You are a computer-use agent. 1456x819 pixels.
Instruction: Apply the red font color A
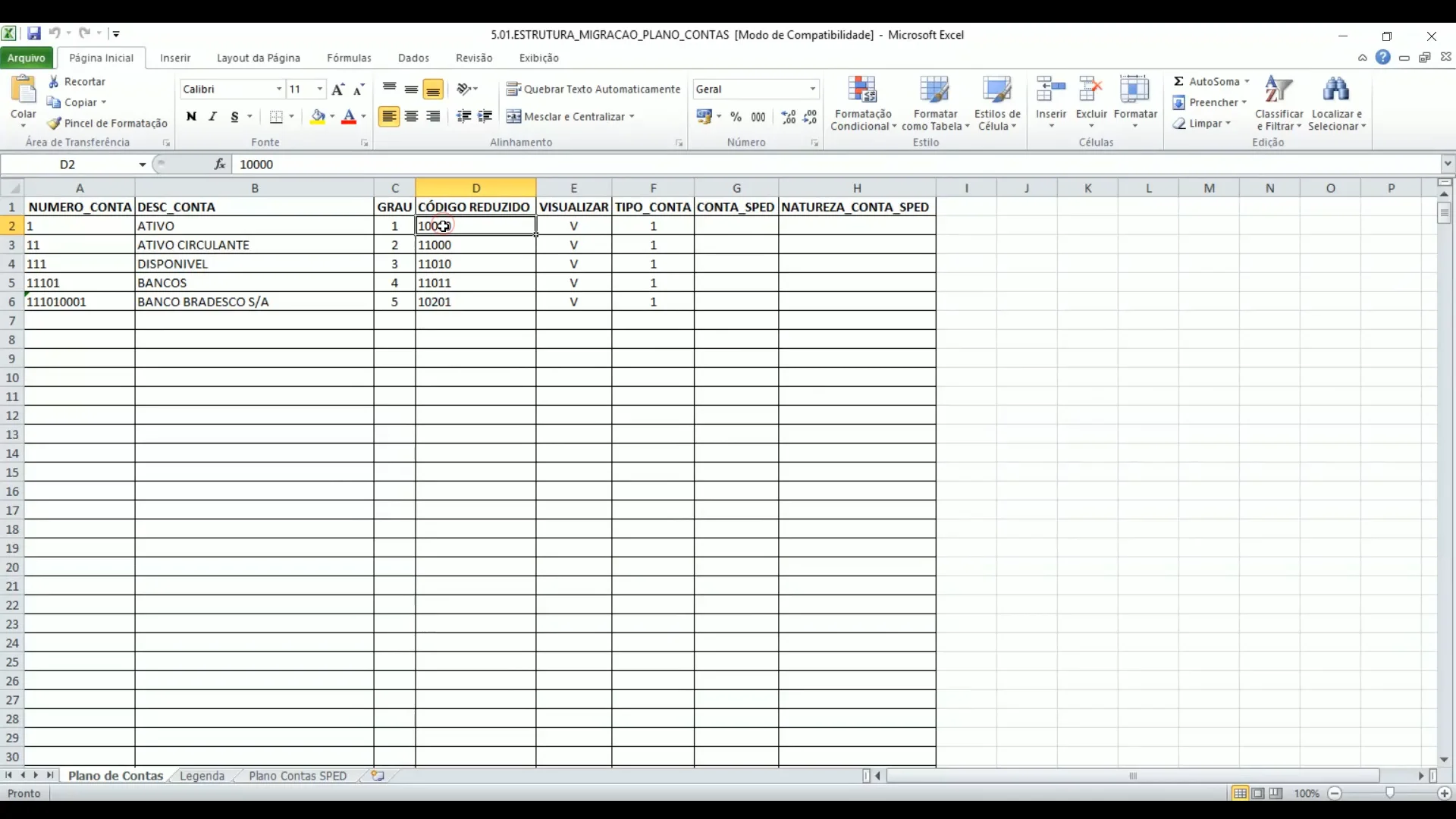pos(349,117)
